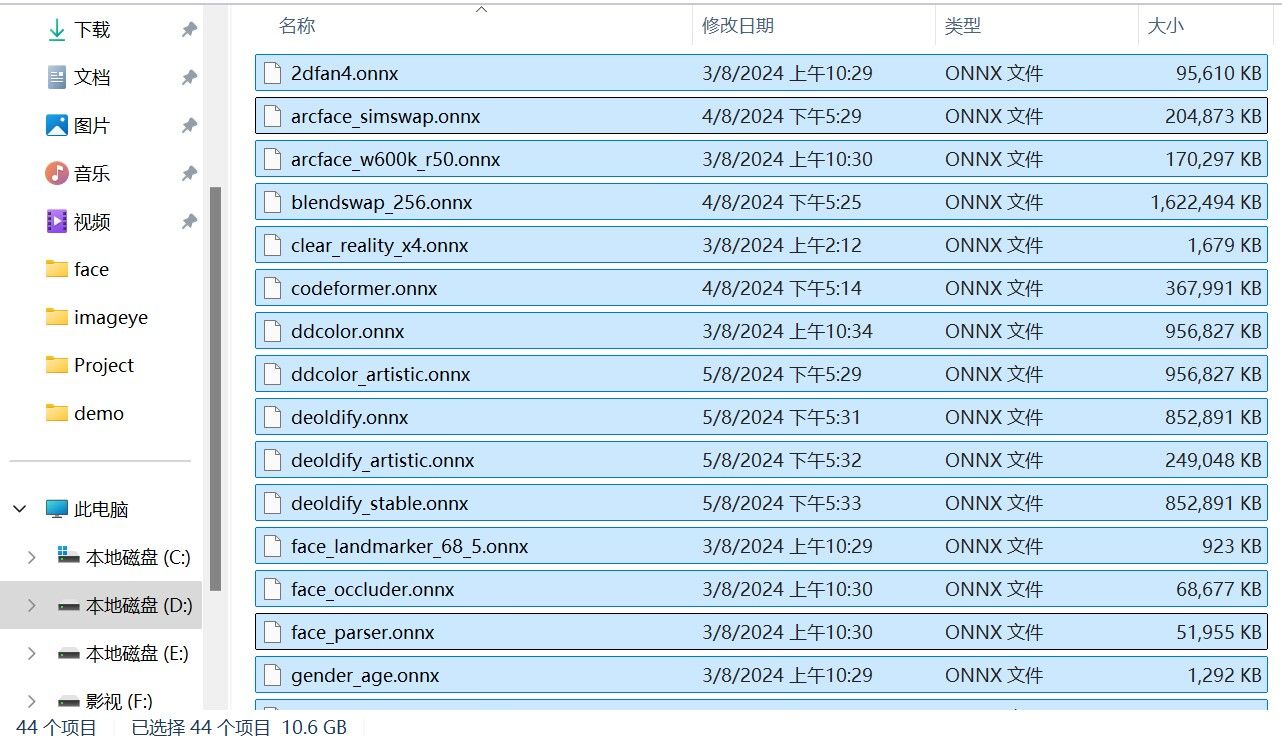The width and height of the screenshot is (1282, 743).
Task: Click the gender_age.onnx file icon
Action: (272, 675)
